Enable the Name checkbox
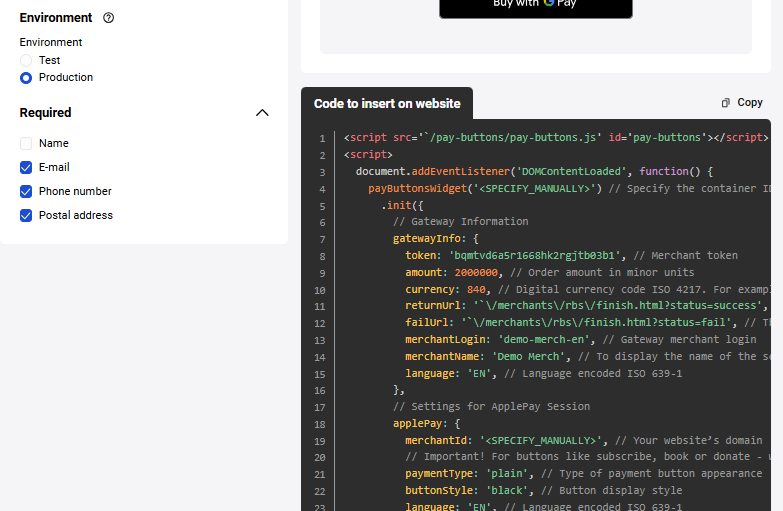 26,144
